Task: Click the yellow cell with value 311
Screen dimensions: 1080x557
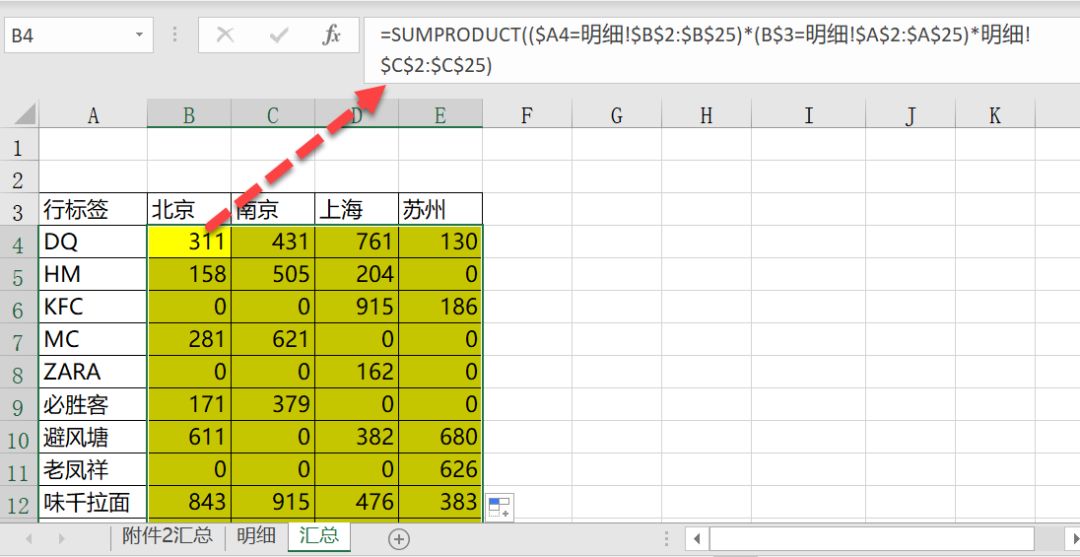Action: point(189,242)
